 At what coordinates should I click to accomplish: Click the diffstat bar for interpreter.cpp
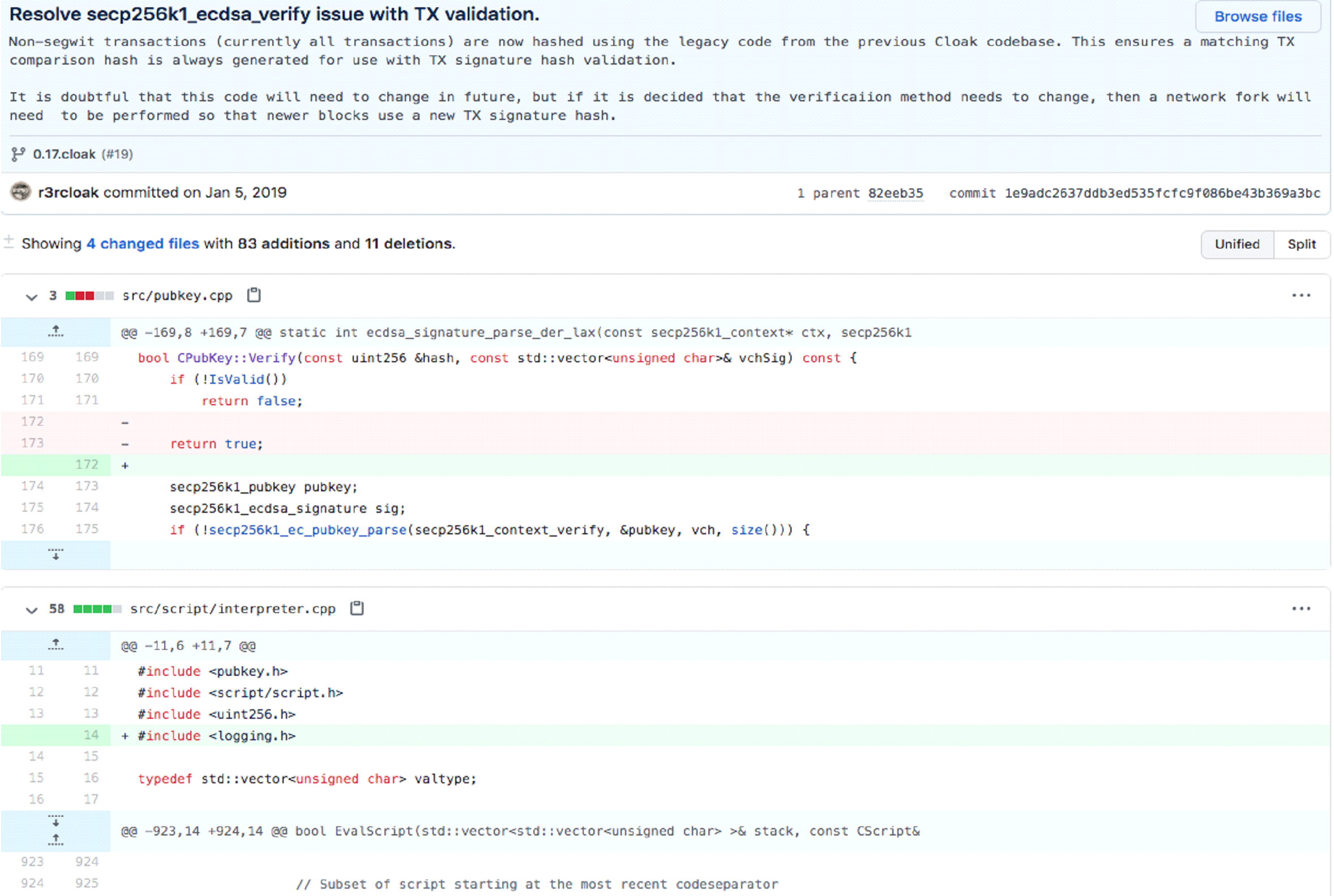tap(97, 608)
